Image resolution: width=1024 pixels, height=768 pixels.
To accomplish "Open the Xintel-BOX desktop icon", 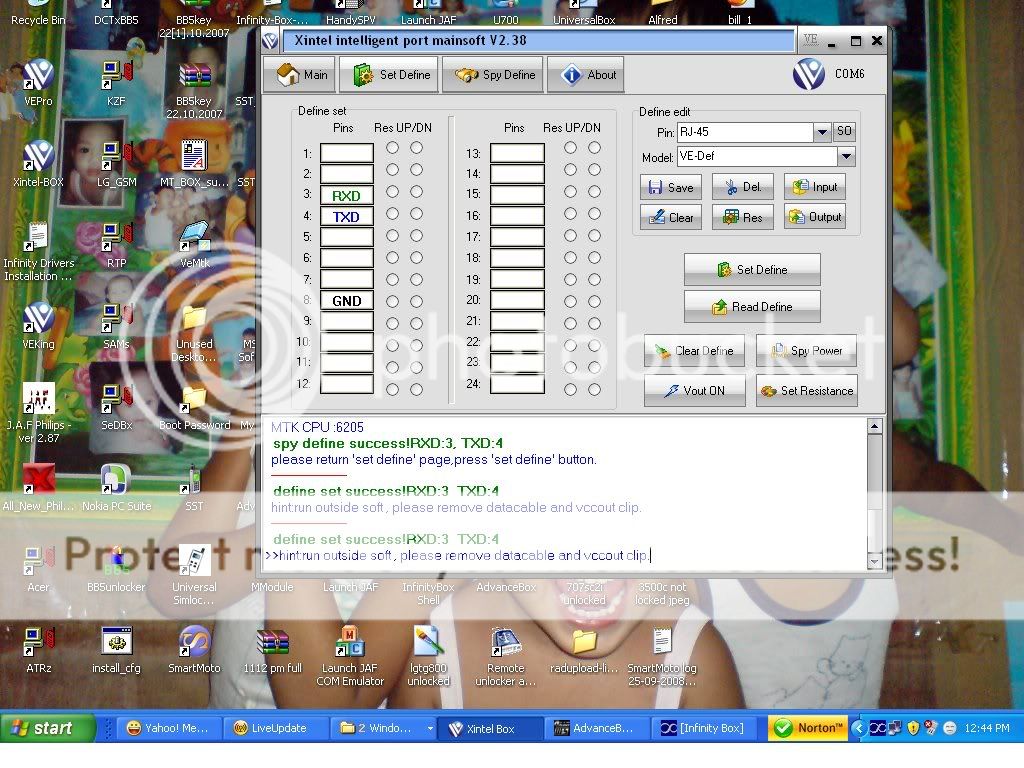I will pos(38,157).
